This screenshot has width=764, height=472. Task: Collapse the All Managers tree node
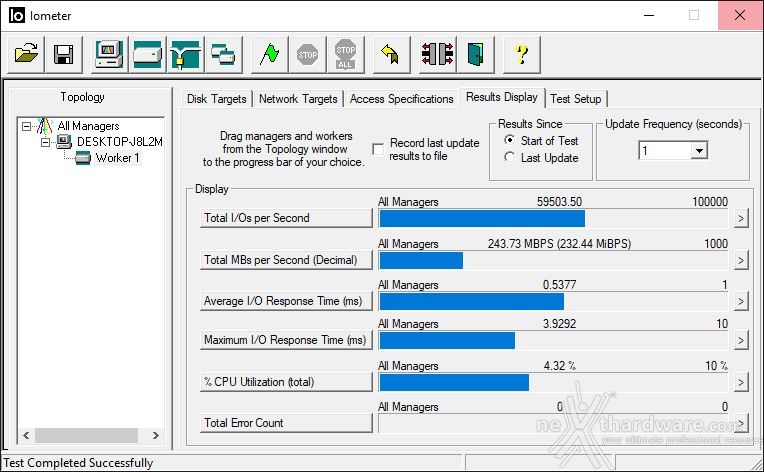pos(26,127)
